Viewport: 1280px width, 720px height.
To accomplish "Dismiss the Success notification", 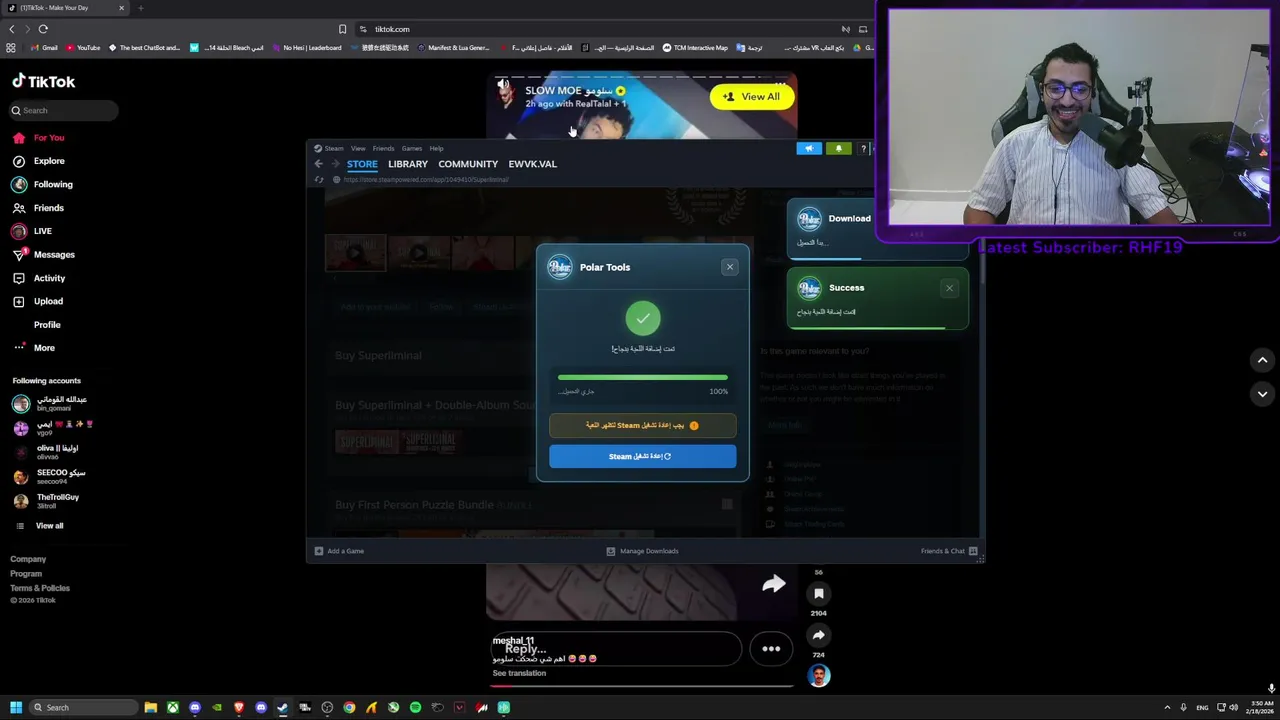I will (x=950, y=289).
